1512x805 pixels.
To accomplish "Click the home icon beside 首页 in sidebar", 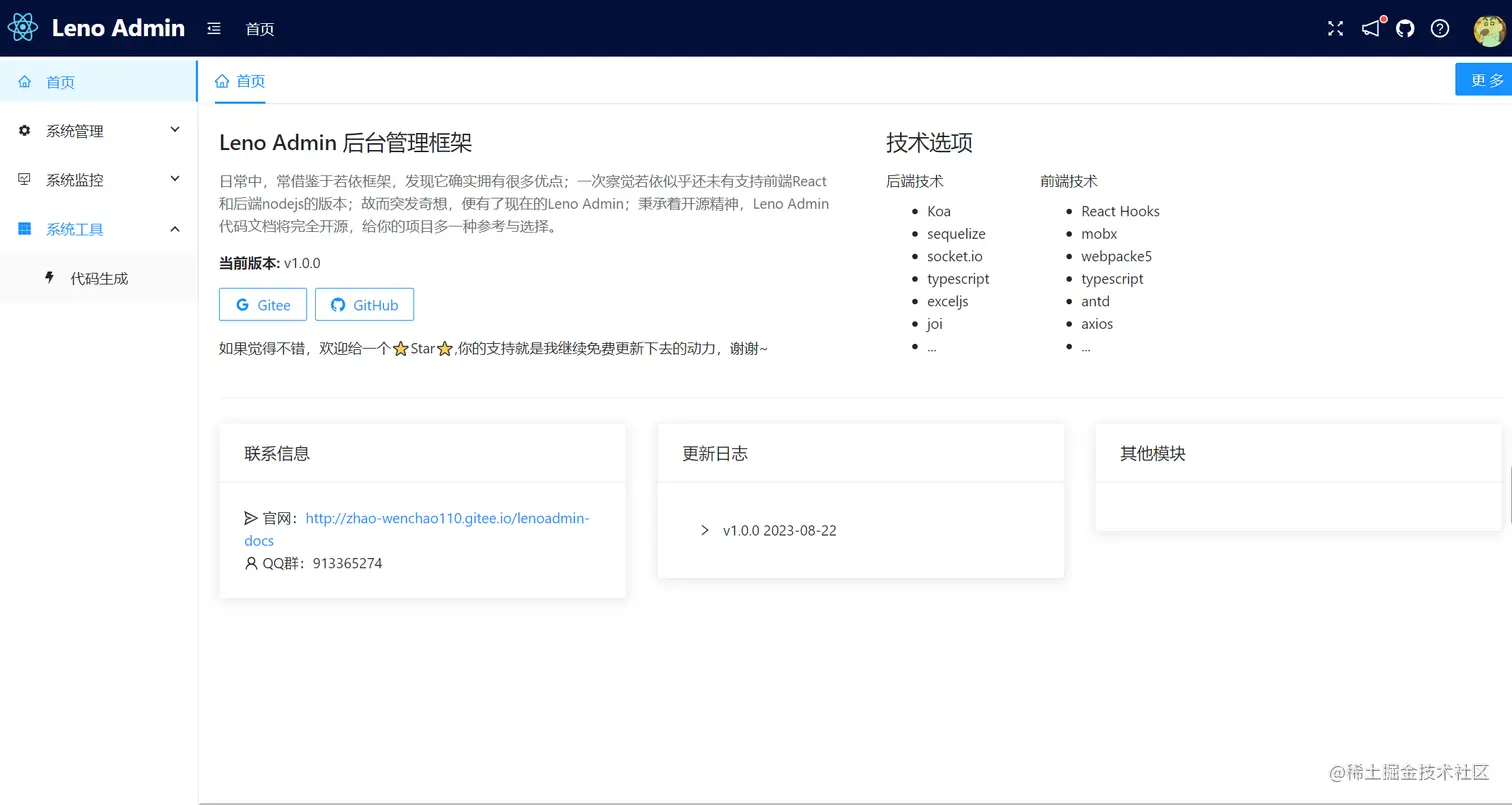I will click(25, 82).
